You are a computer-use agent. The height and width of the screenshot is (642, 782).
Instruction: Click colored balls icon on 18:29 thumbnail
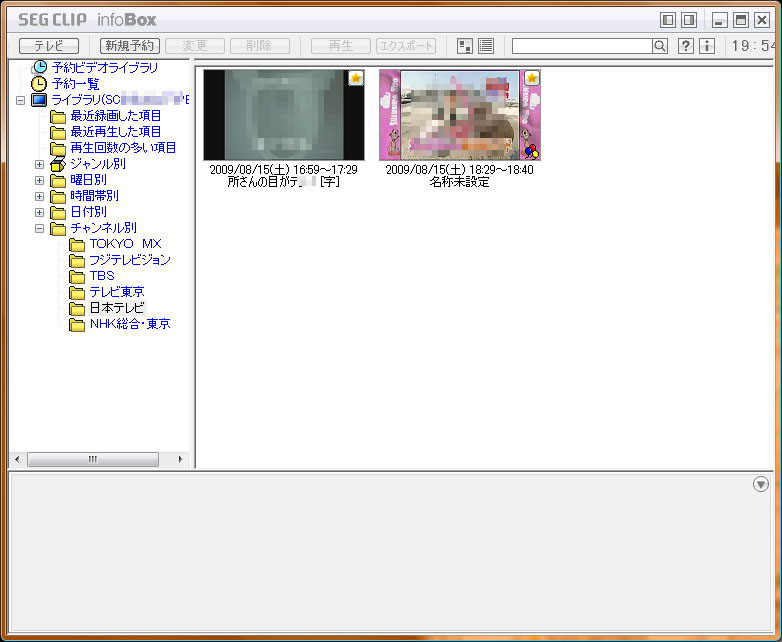click(532, 151)
